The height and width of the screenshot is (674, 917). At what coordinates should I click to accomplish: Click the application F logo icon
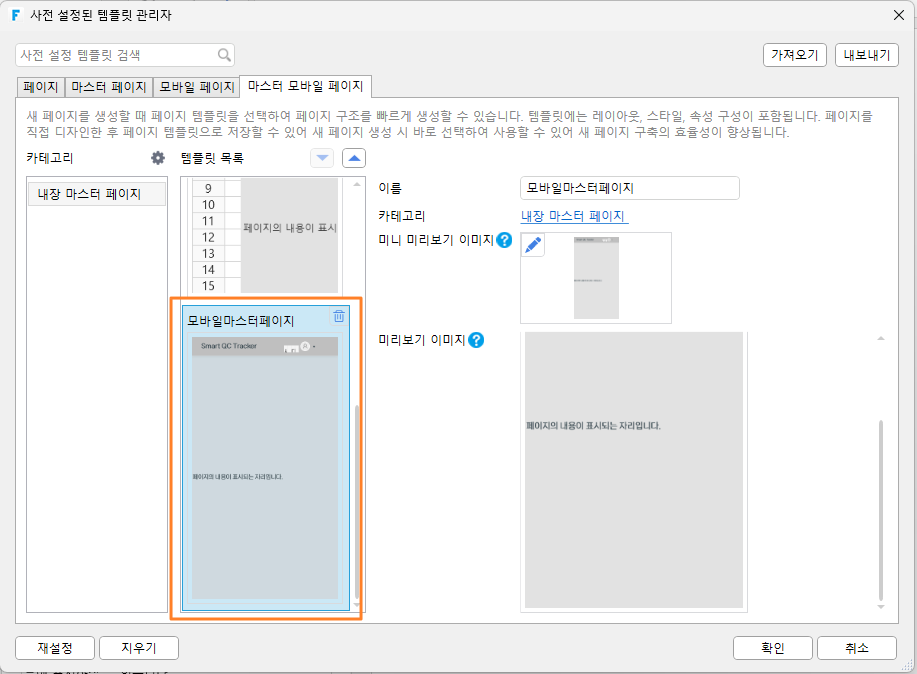pyautogui.click(x=15, y=15)
